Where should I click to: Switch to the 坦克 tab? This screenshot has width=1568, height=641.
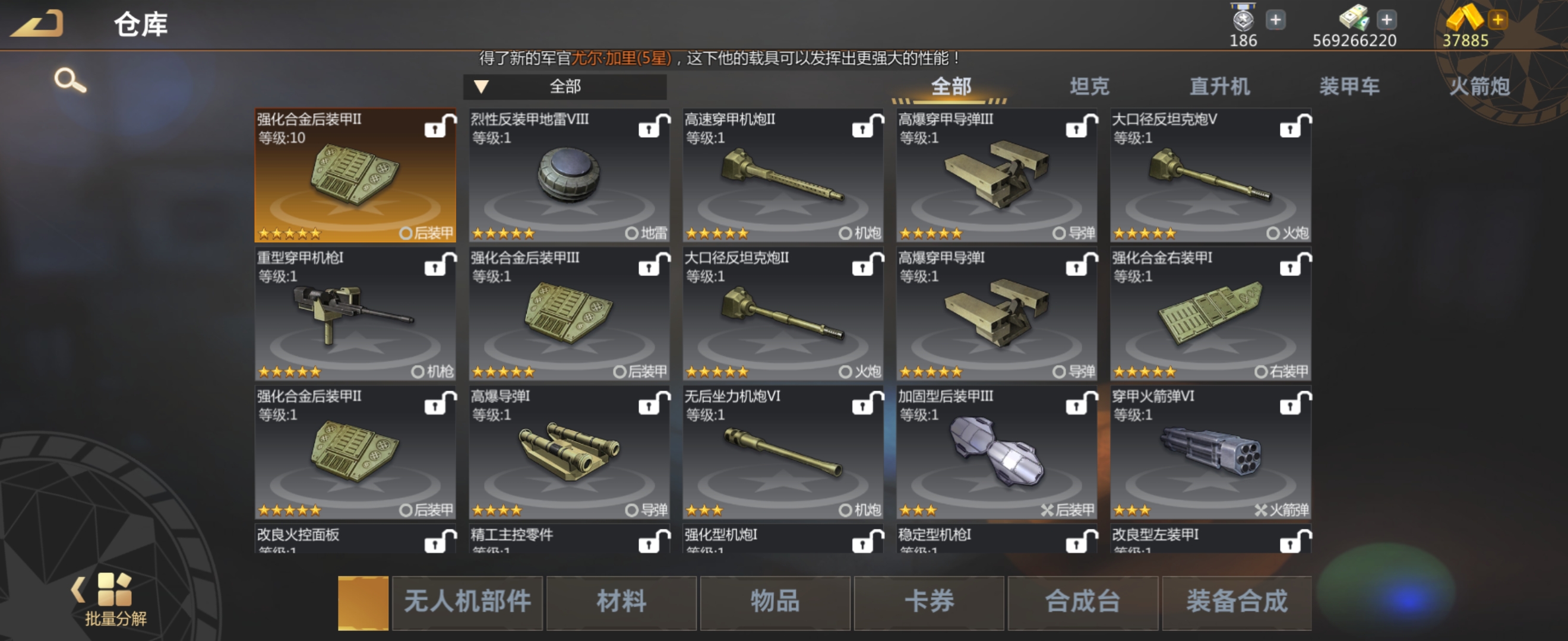(x=1089, y=87)
